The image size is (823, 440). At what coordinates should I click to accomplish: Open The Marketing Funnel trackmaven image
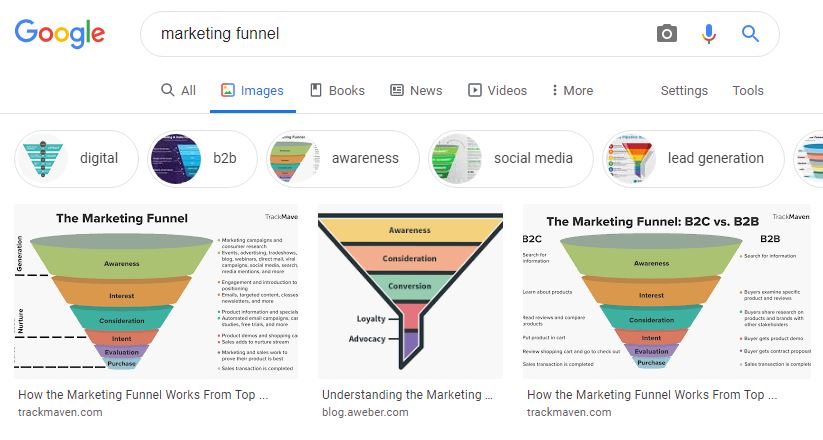tap(156, 291)
